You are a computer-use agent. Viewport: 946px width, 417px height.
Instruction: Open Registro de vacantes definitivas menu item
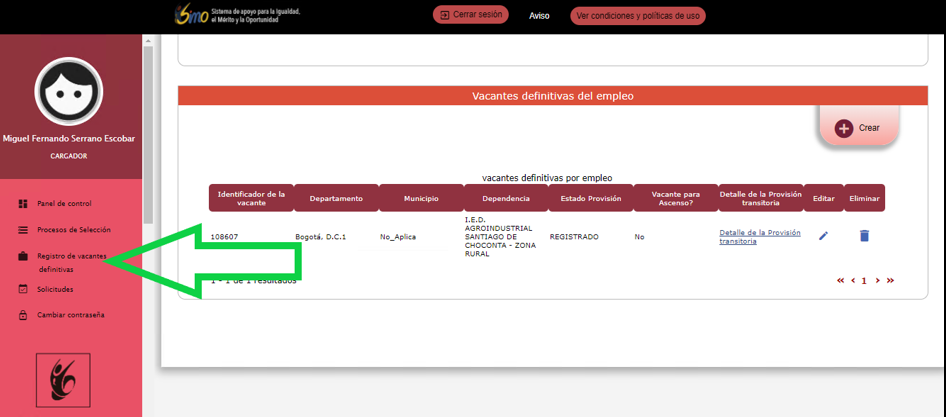click(x=71, y=262)
